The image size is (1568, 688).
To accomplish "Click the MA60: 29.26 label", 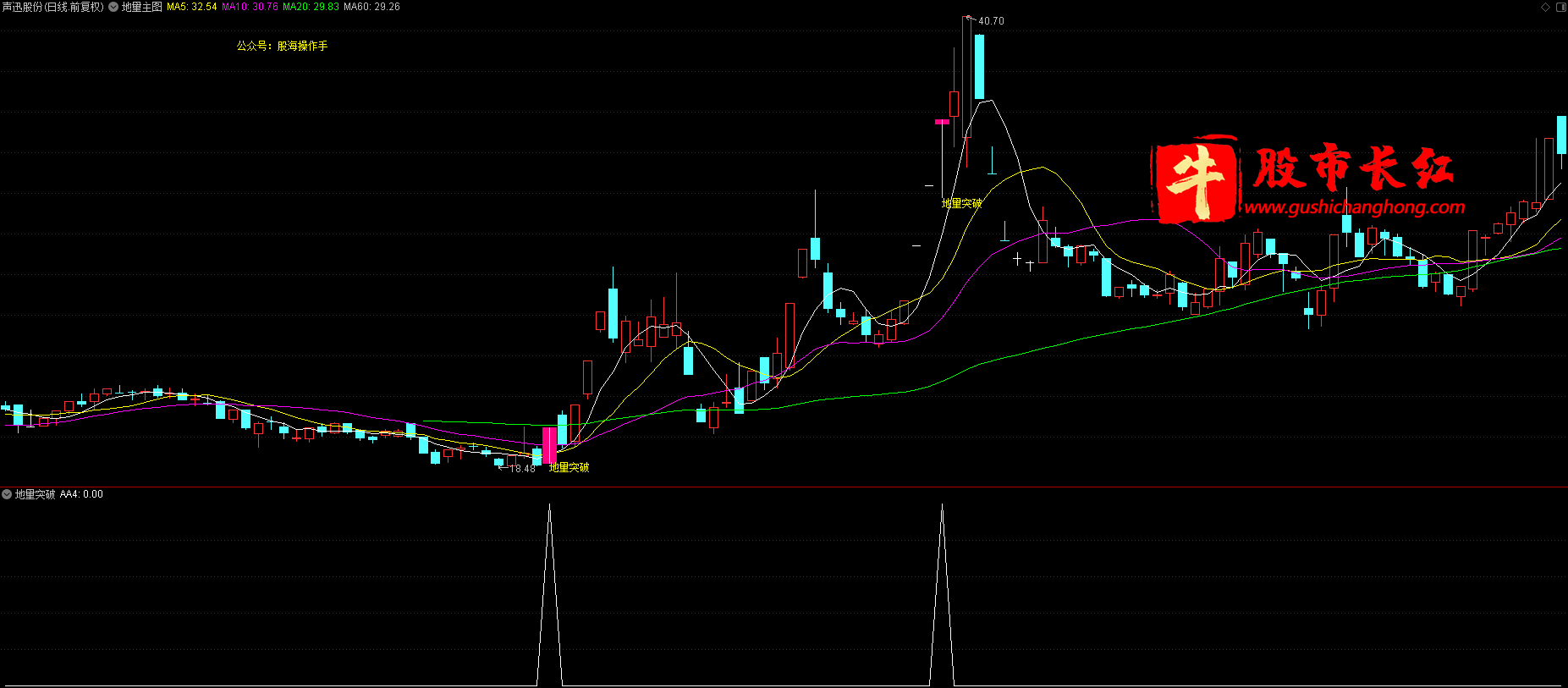I will [x=371, y=7].
